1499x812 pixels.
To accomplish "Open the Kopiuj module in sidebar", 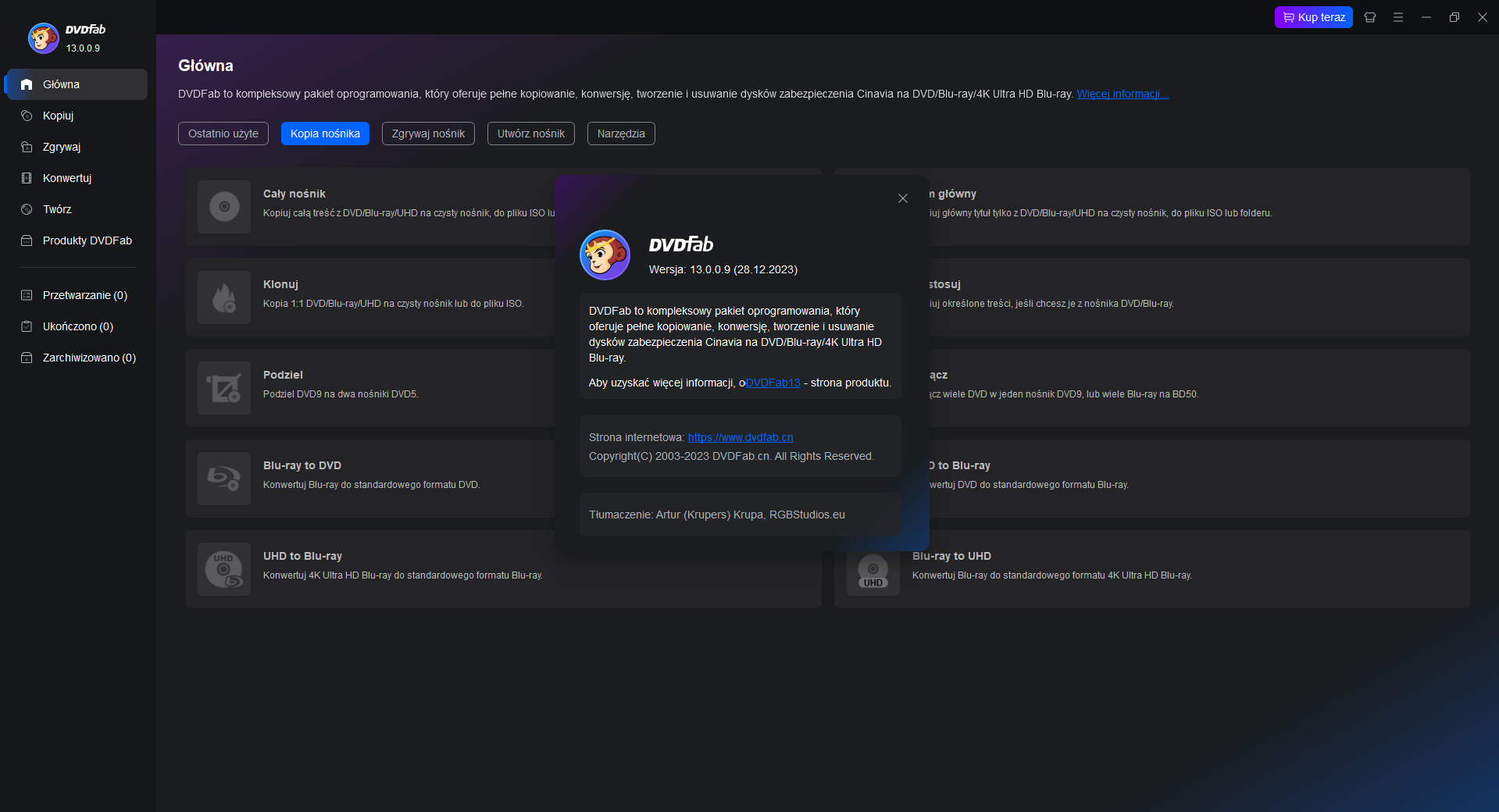I will point(77,116).
